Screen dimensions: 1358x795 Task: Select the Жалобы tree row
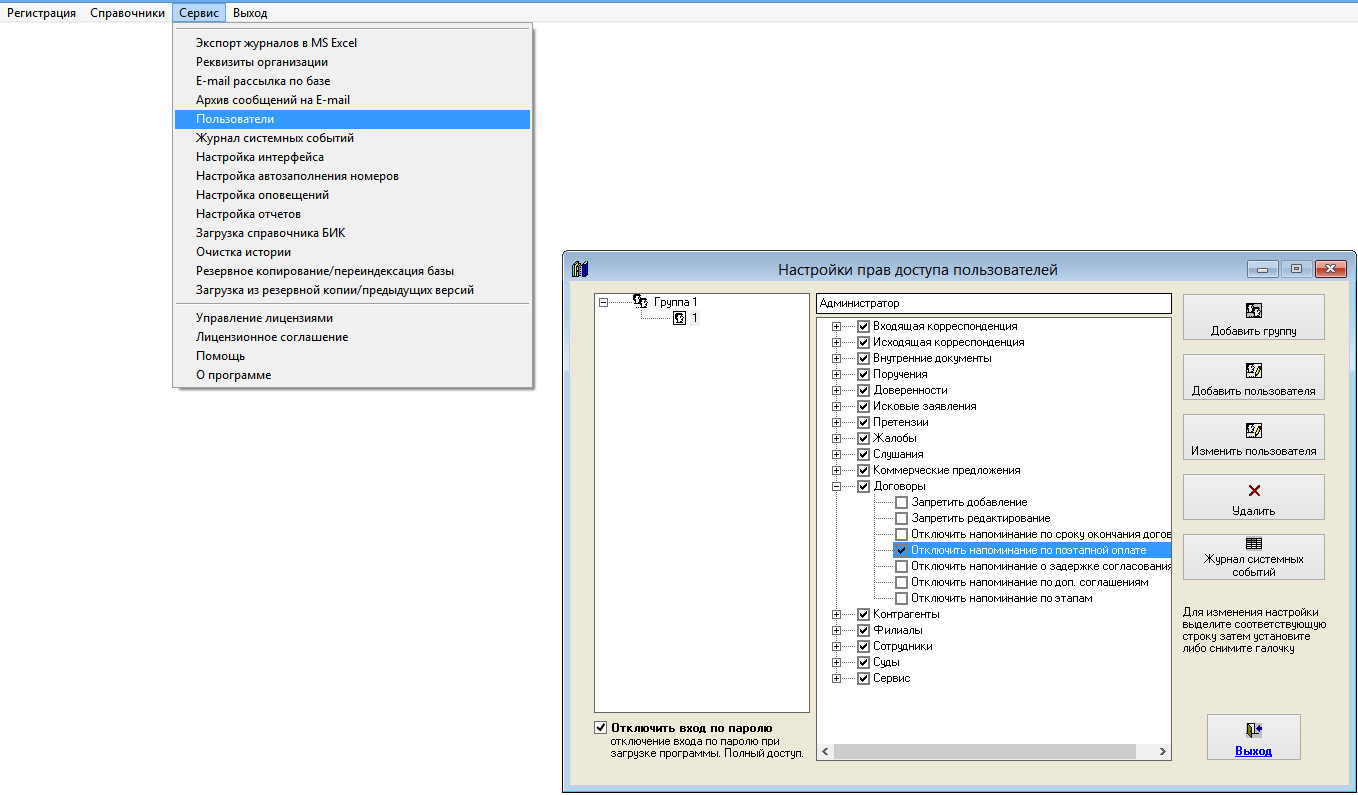(895, 438)
